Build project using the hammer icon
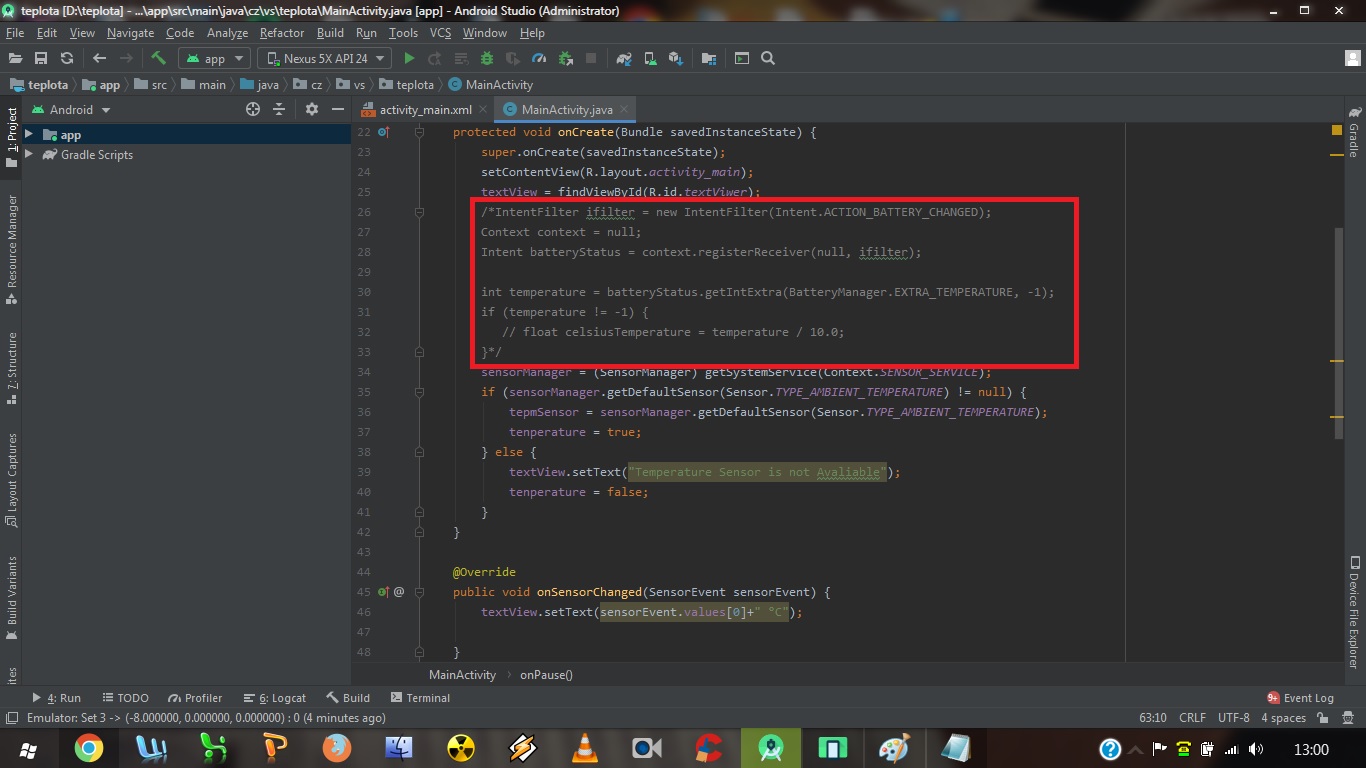The height and width of the screenshot is (768, 1366). pos(159,58)
